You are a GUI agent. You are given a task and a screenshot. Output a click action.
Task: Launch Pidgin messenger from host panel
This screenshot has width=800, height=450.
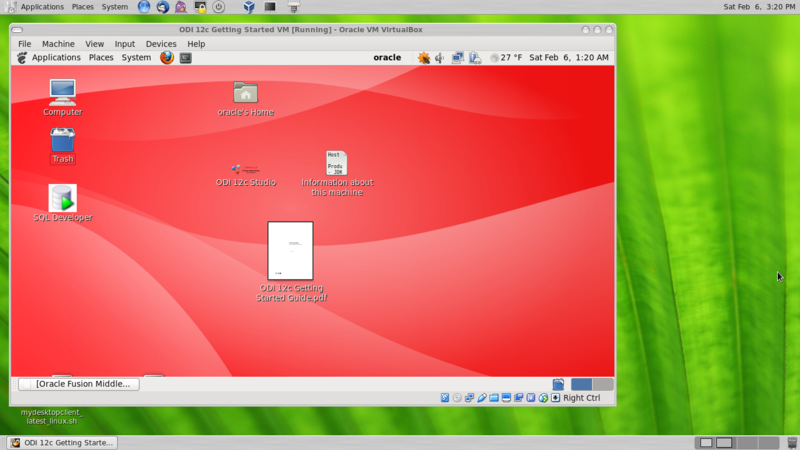click(x=181, y=7)
